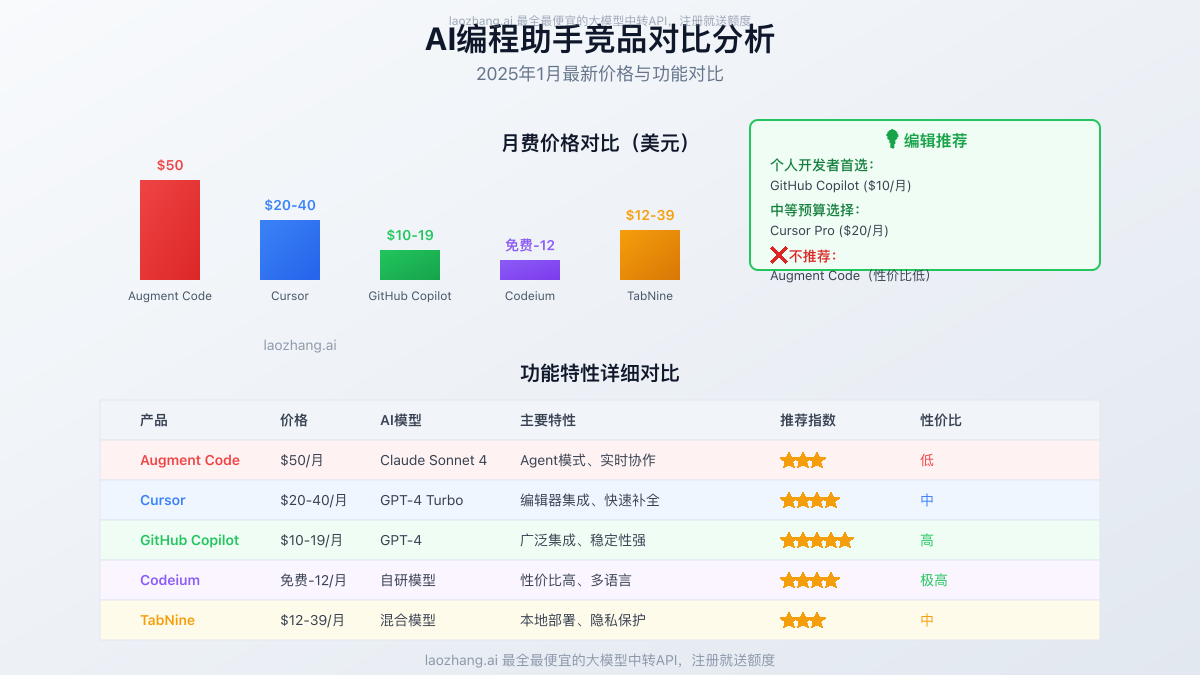1200x675 pixels.
Task: Click Cursor Pro ($20/月) recommendation text
Action: (x=829, y=230)
